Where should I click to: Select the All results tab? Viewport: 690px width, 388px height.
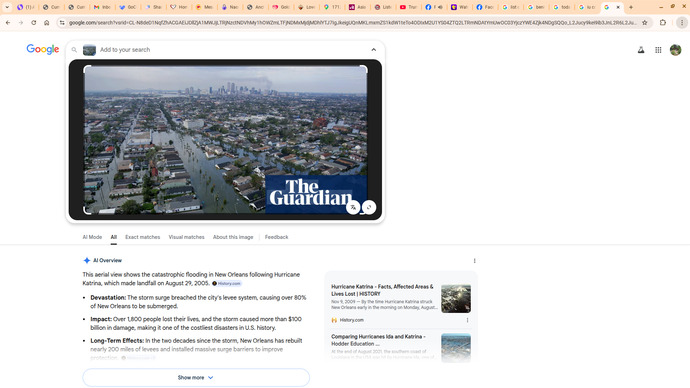click(114, 237)
